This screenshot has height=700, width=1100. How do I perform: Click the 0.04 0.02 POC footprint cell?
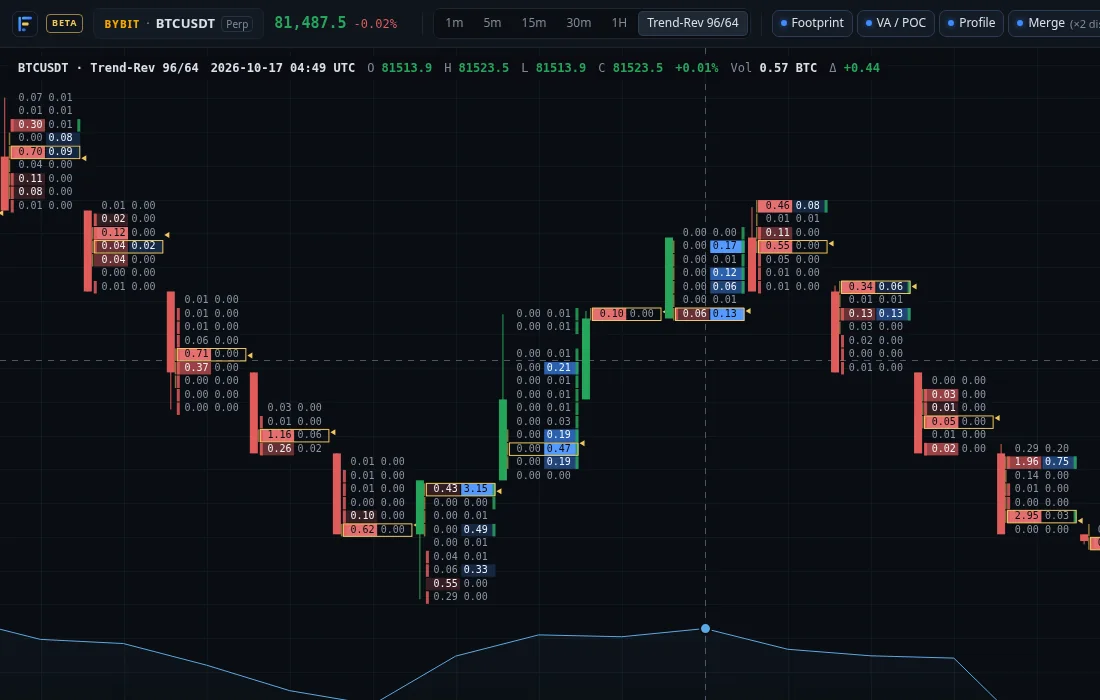[x=128, y=246]
